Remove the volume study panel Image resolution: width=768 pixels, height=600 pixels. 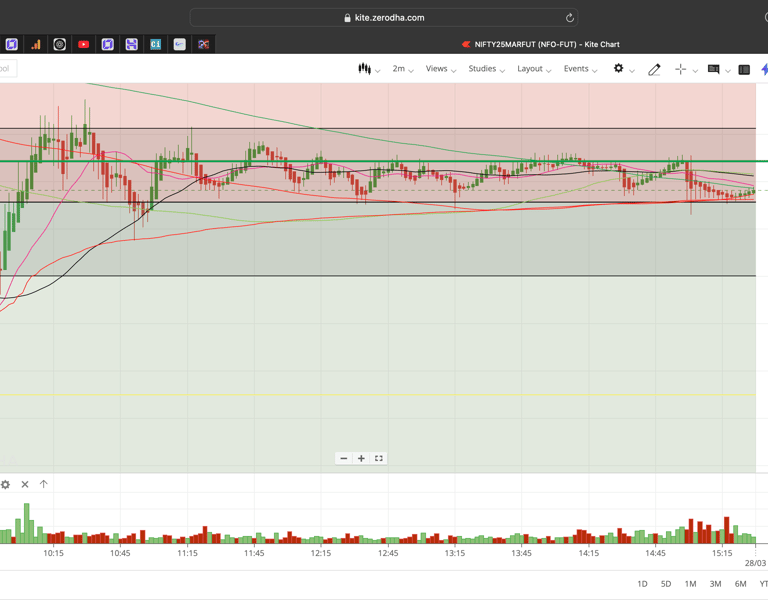(x=25, y=484)
